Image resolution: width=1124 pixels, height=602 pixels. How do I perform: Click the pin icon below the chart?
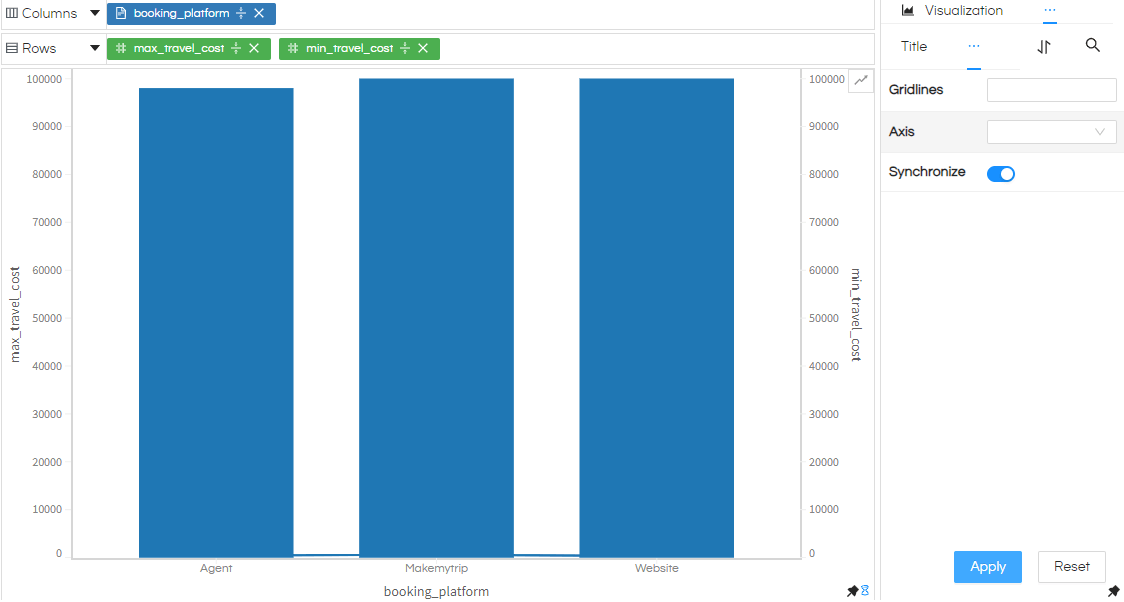coord(852,591)
